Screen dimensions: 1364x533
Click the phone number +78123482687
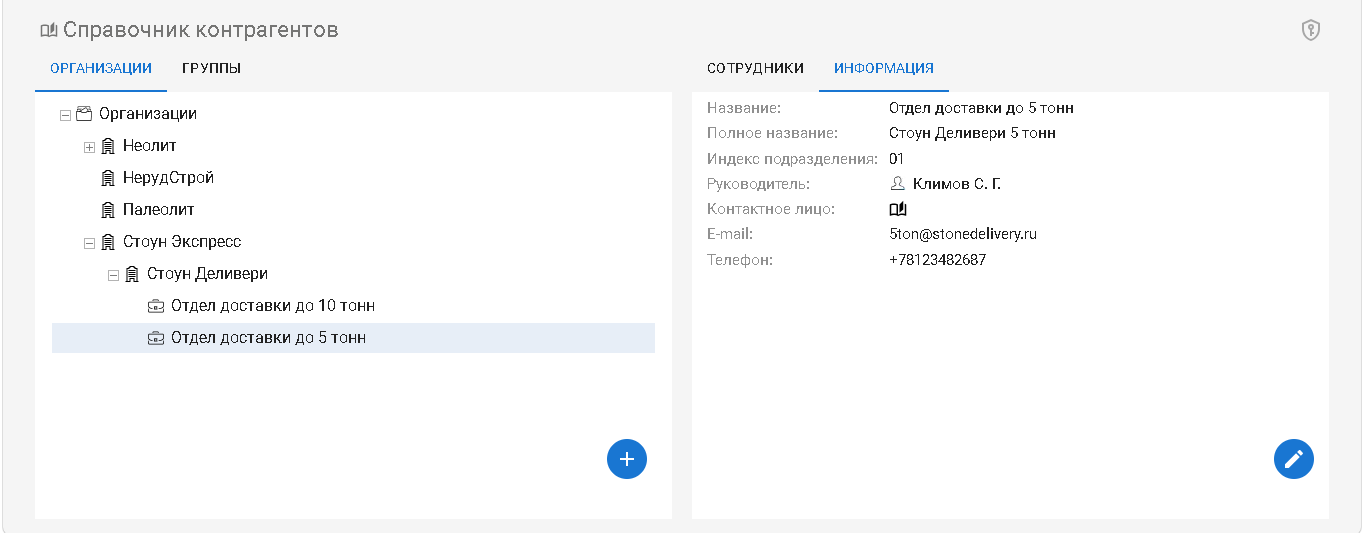tap(937, 260)
